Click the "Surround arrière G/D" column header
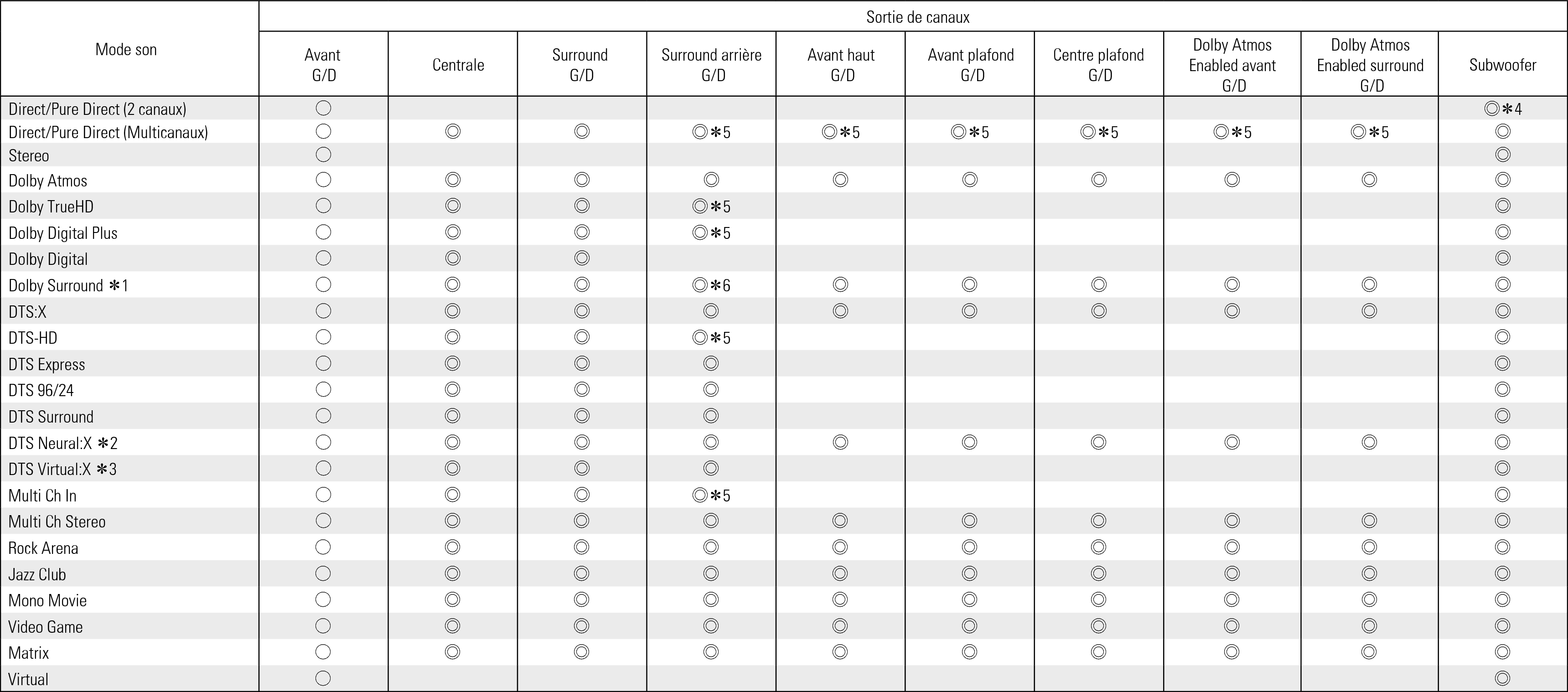This screenshot has width=1568, height=692. tap(711, 65)
